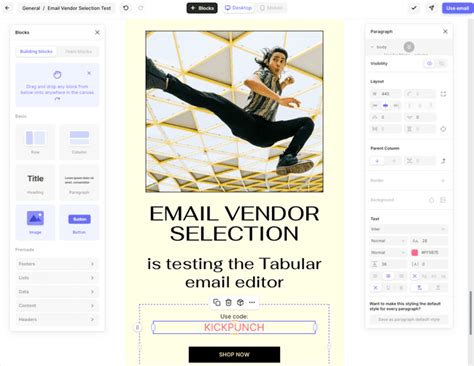Click the checkmark icon in top bar
Image resolution: width=474 pixels, height=366 pixels.
414,8
